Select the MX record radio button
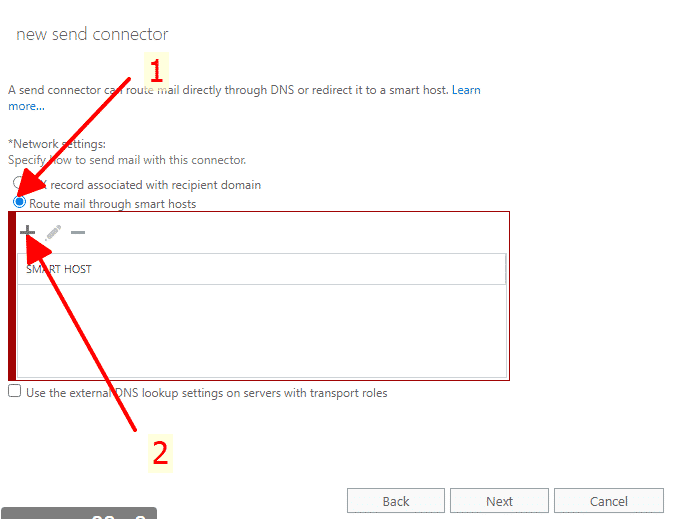Screen dimensions: 682x519 tap(17, 184)
